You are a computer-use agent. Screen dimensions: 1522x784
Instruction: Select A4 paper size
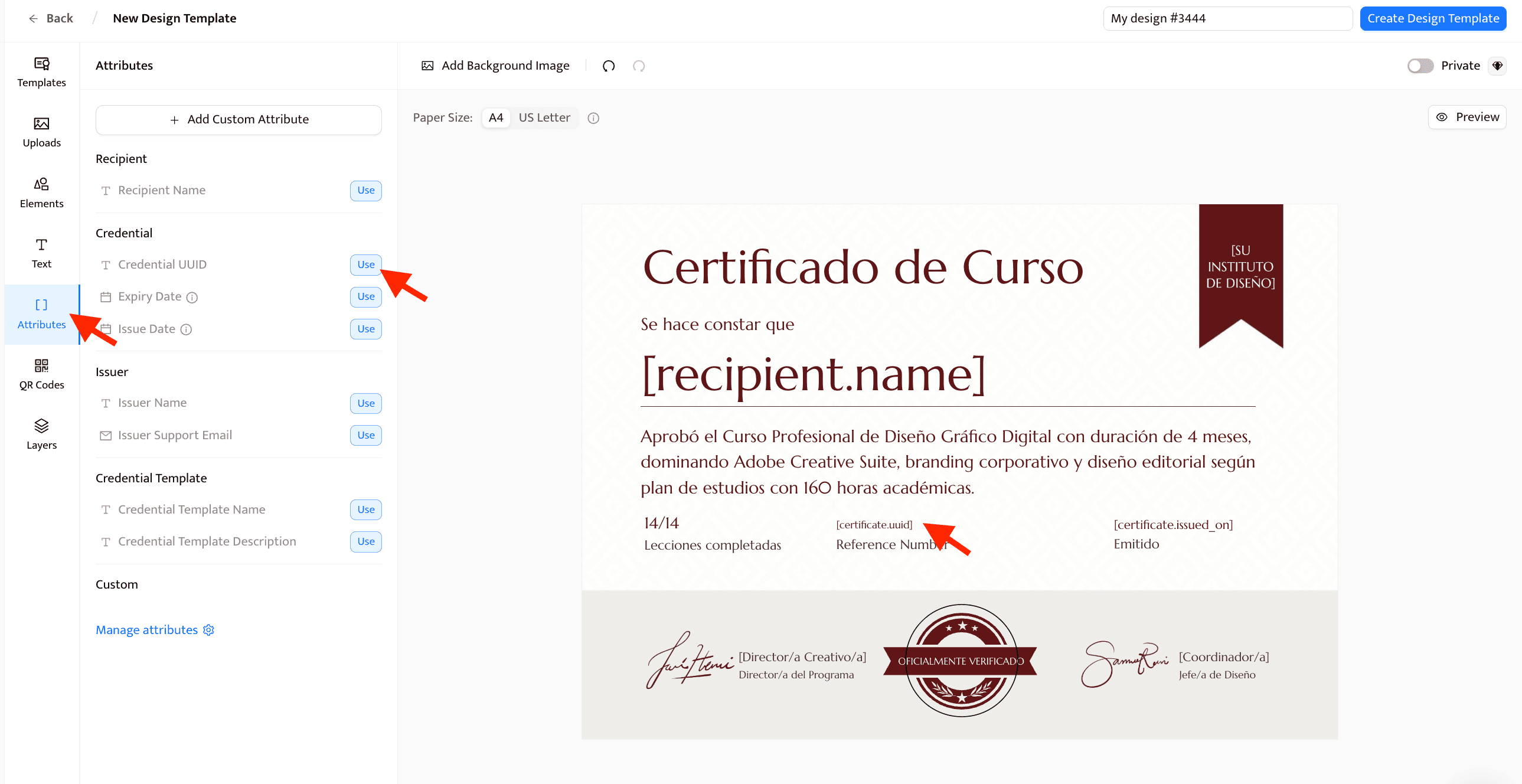tap(496, 117)
